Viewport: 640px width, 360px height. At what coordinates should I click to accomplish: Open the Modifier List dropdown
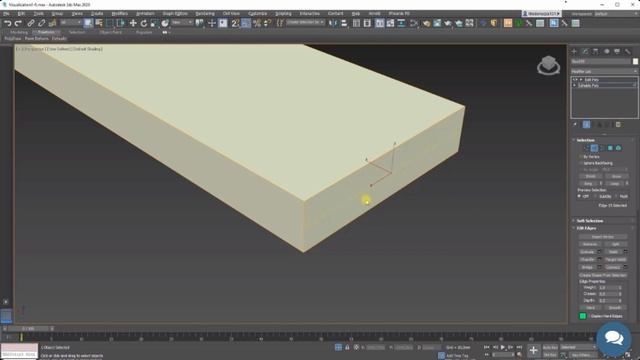pos(604,71)
